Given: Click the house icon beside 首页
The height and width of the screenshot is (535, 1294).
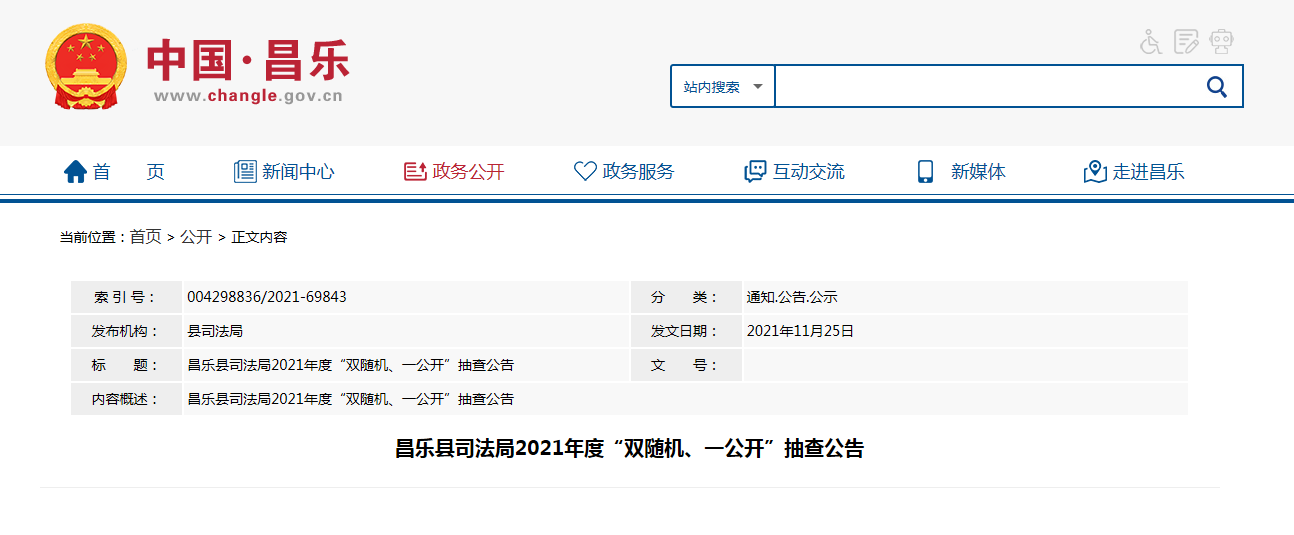Looking at the screenshot, I should pyautogui.click(x=75, y=172).
